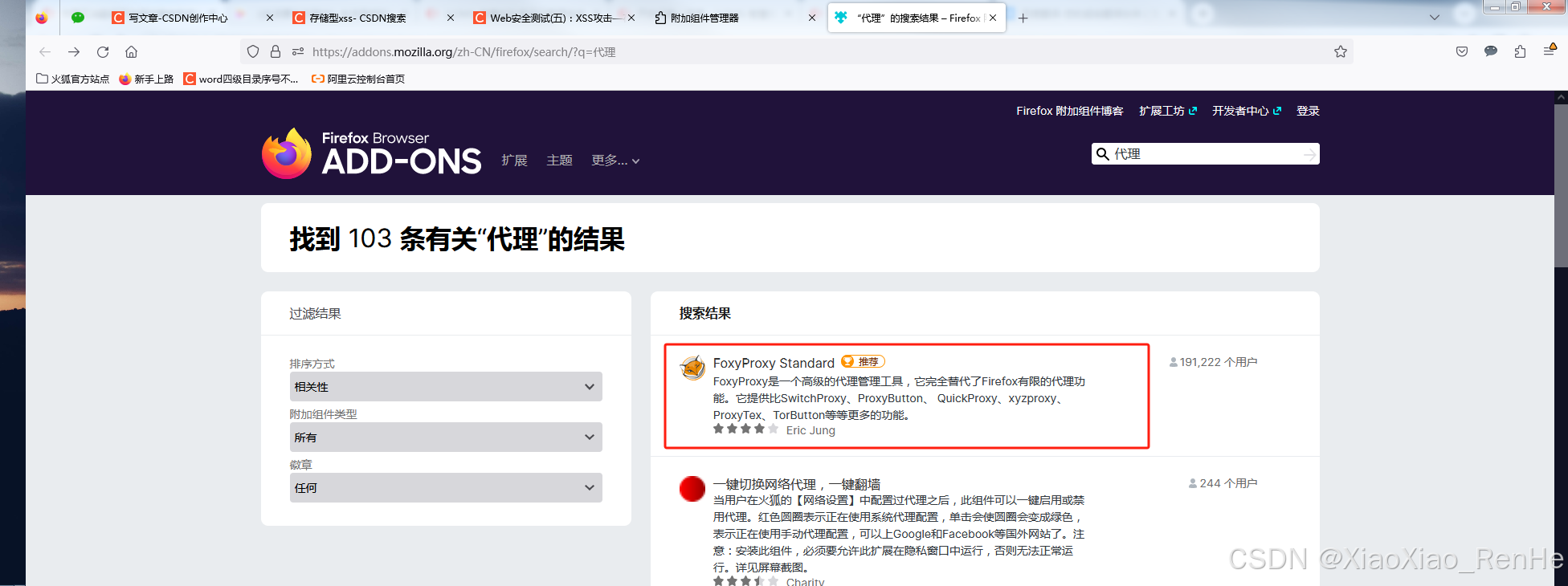The height and width of the screenshot is (586, 1568).
Task: Open 新手上路 bookmark
Action: tap(146, 79)
